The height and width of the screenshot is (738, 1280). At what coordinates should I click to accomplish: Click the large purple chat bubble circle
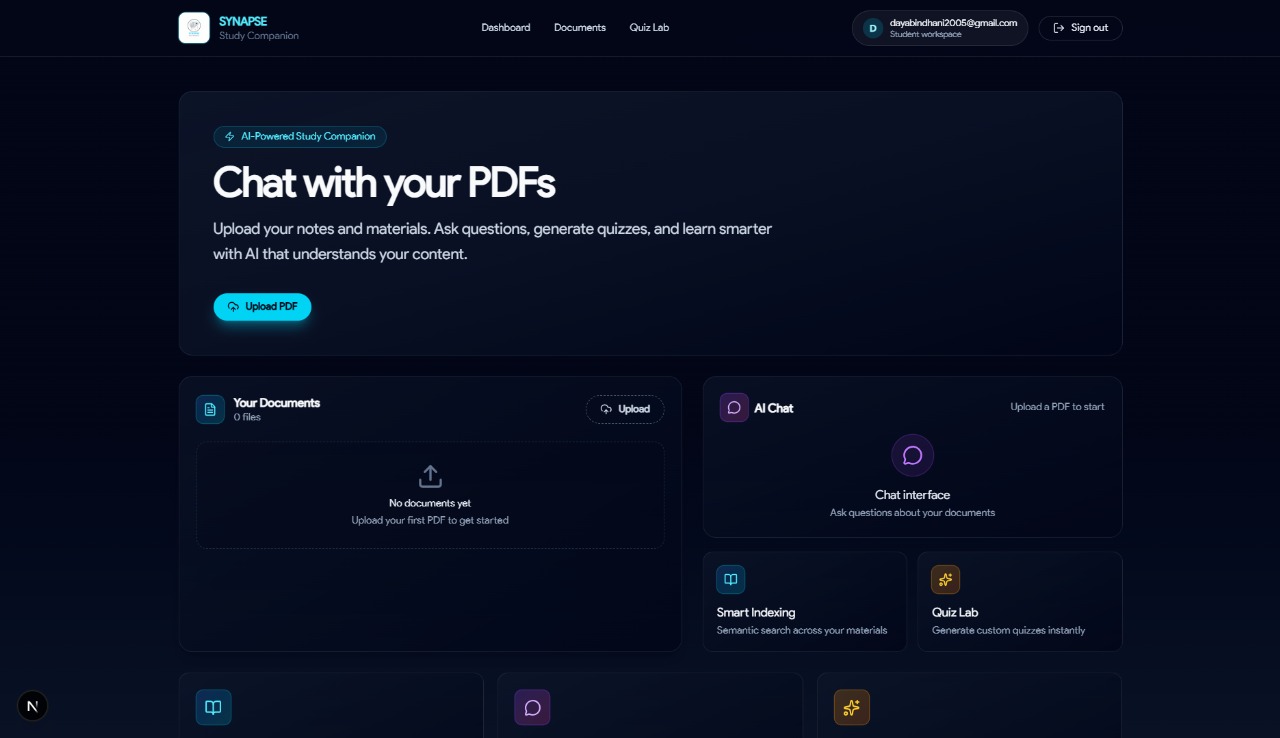click(x=912, y=456)
